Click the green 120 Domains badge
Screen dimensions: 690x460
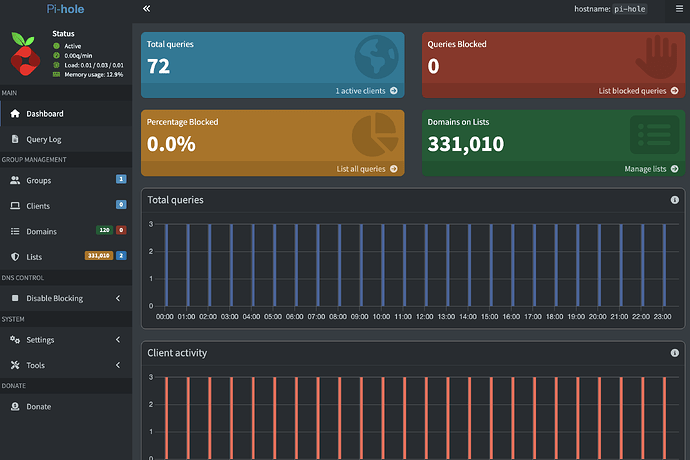104,230
